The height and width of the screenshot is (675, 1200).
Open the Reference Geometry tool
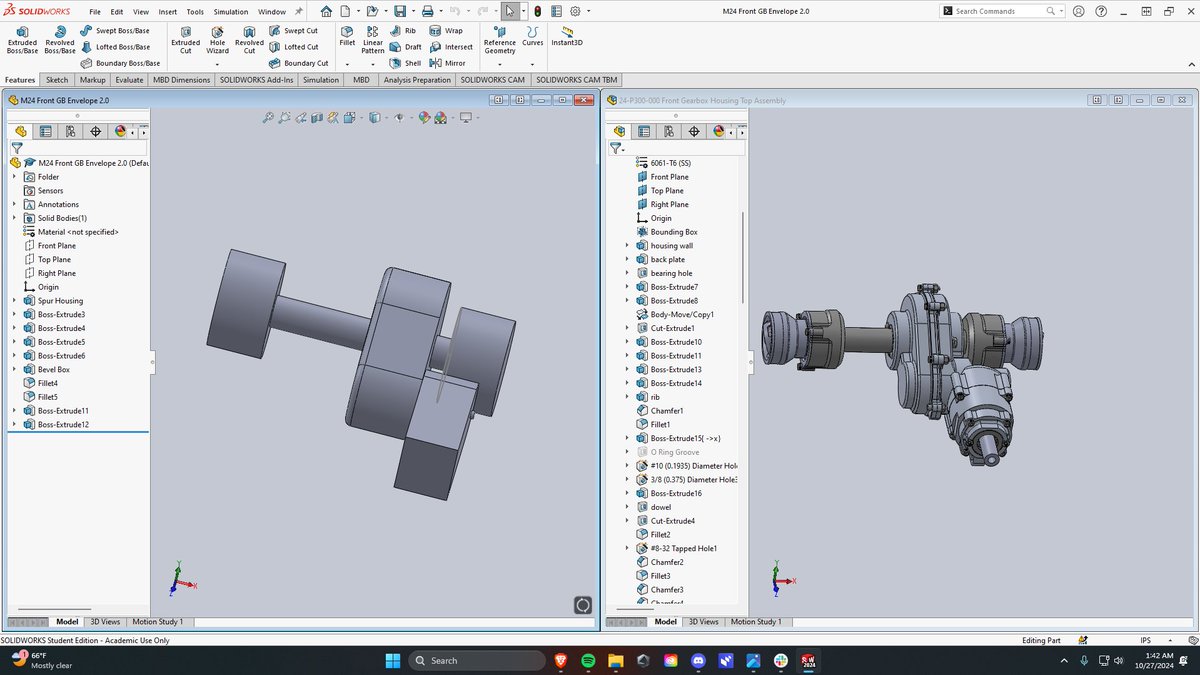[x=500, y=40]
